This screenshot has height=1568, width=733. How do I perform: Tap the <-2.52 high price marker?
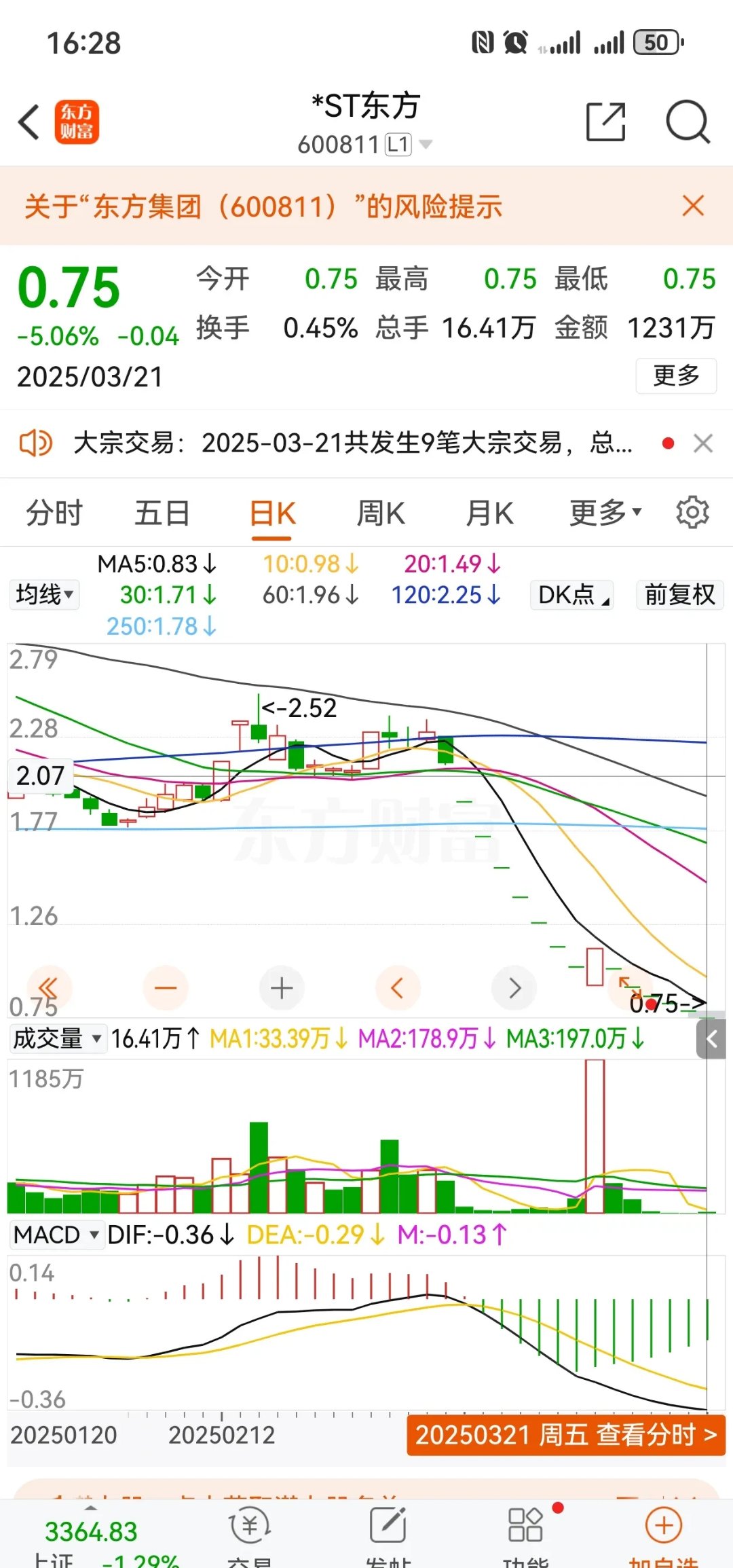[x=299, y=708]
